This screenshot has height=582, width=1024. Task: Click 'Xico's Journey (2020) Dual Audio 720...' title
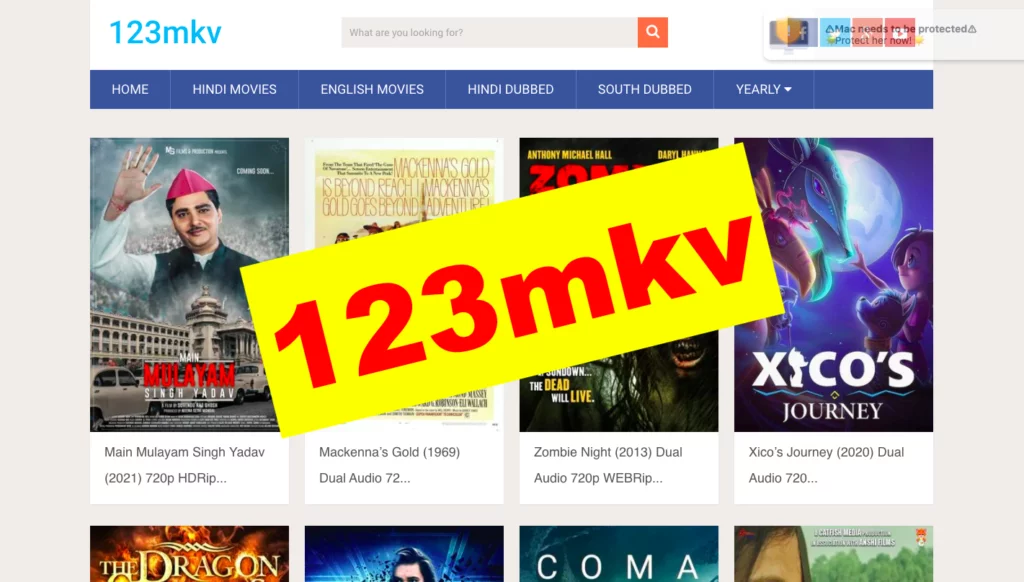826,465
